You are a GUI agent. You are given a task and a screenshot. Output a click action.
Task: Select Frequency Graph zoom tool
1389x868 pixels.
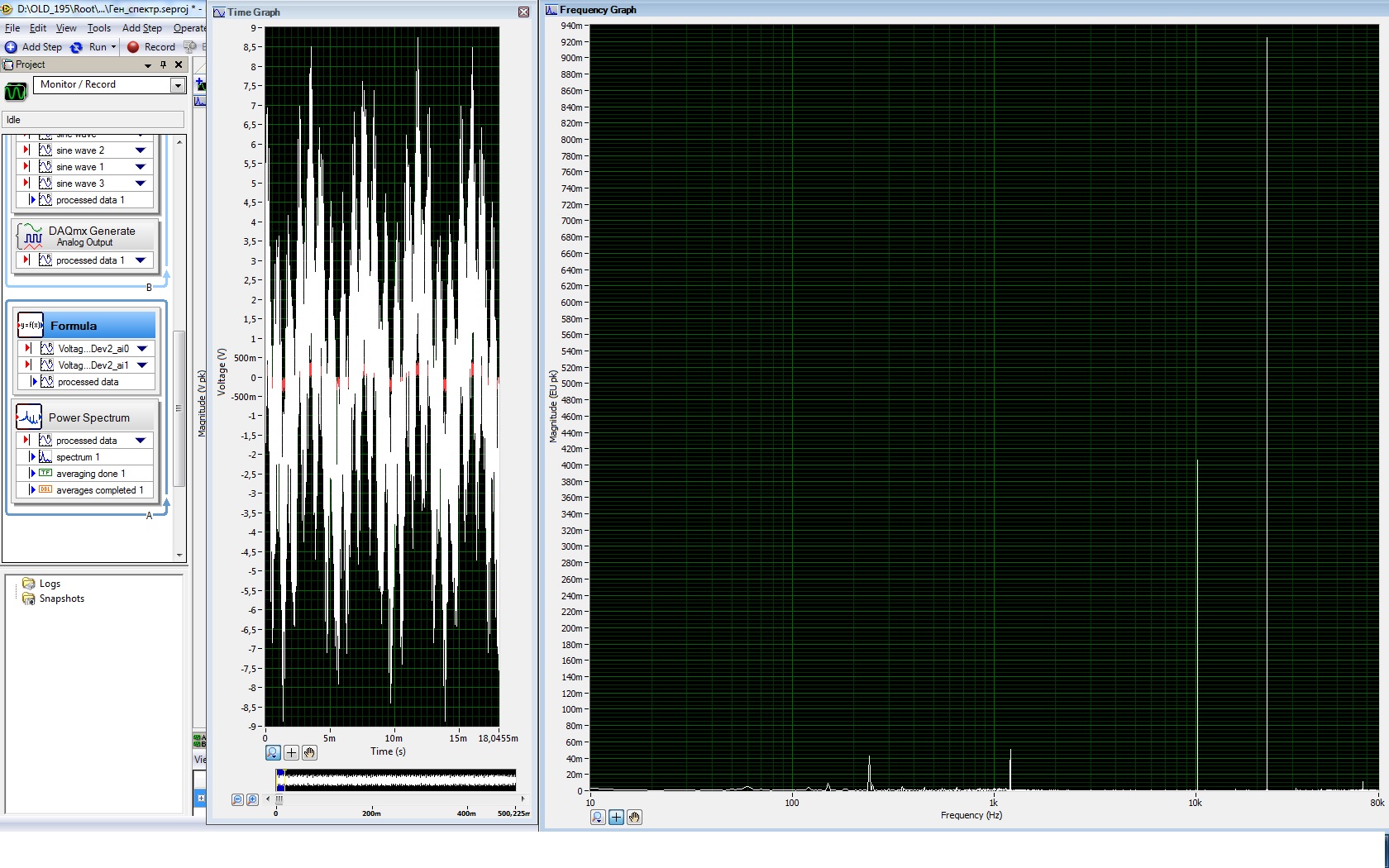598,817
